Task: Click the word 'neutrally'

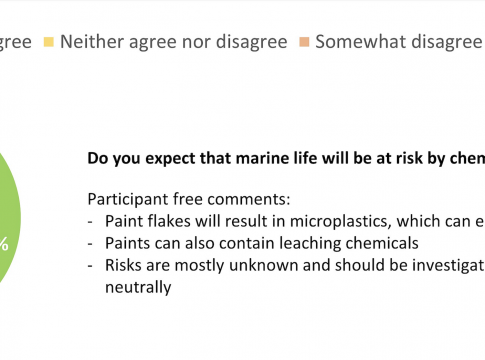Action: pos(138,287)
